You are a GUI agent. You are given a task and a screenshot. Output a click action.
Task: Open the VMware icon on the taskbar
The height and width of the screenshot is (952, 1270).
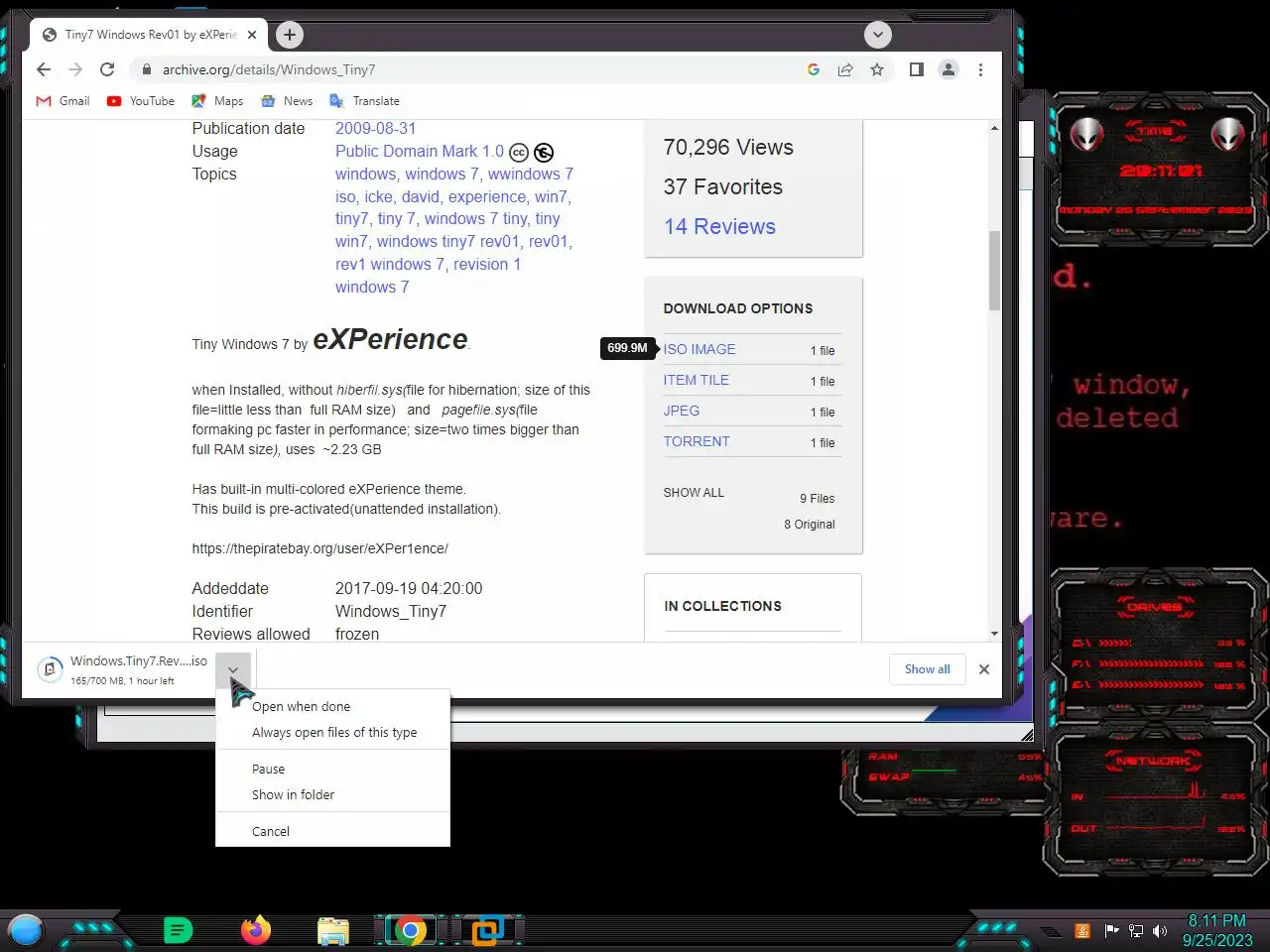(487, 930)
